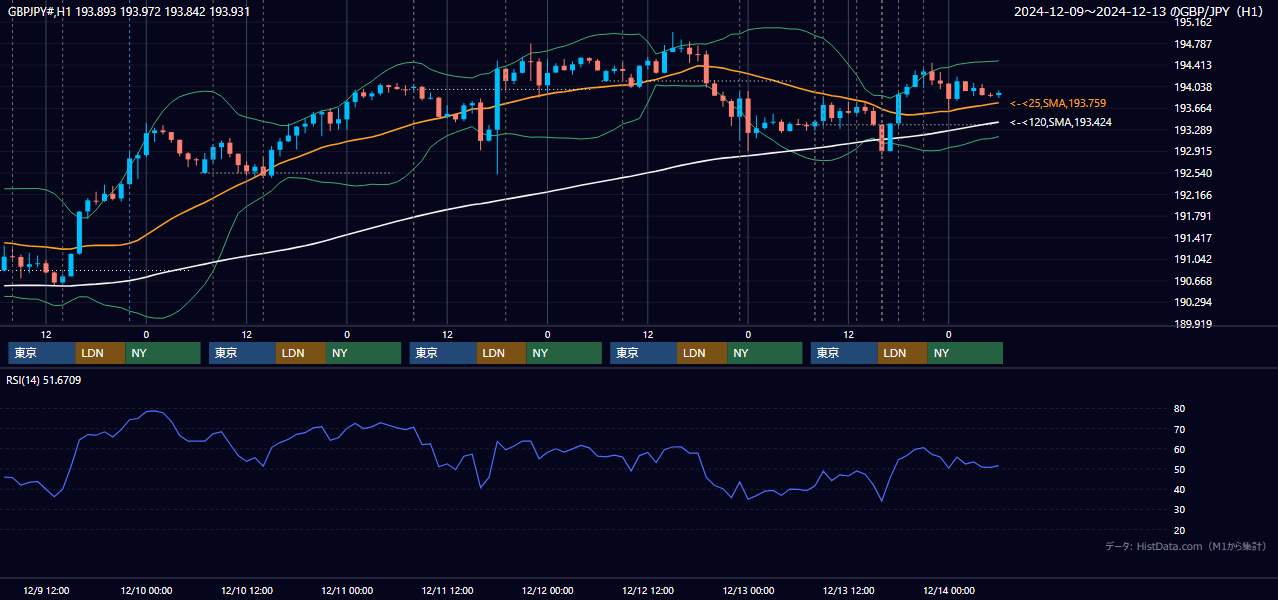The width and height of the screenshot is (1278, 600).
Task: Click RSI scale value 20
Action: 1180,530
